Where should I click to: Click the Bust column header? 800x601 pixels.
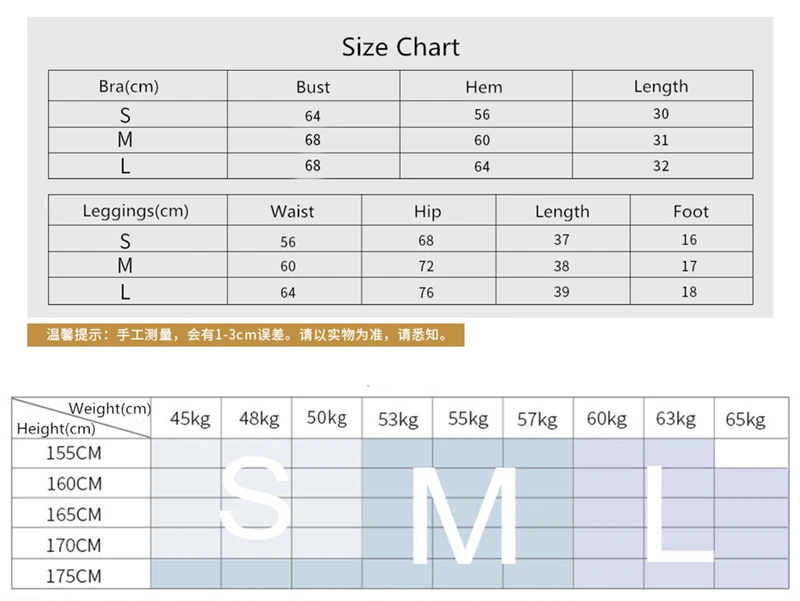tap(313, 87)
